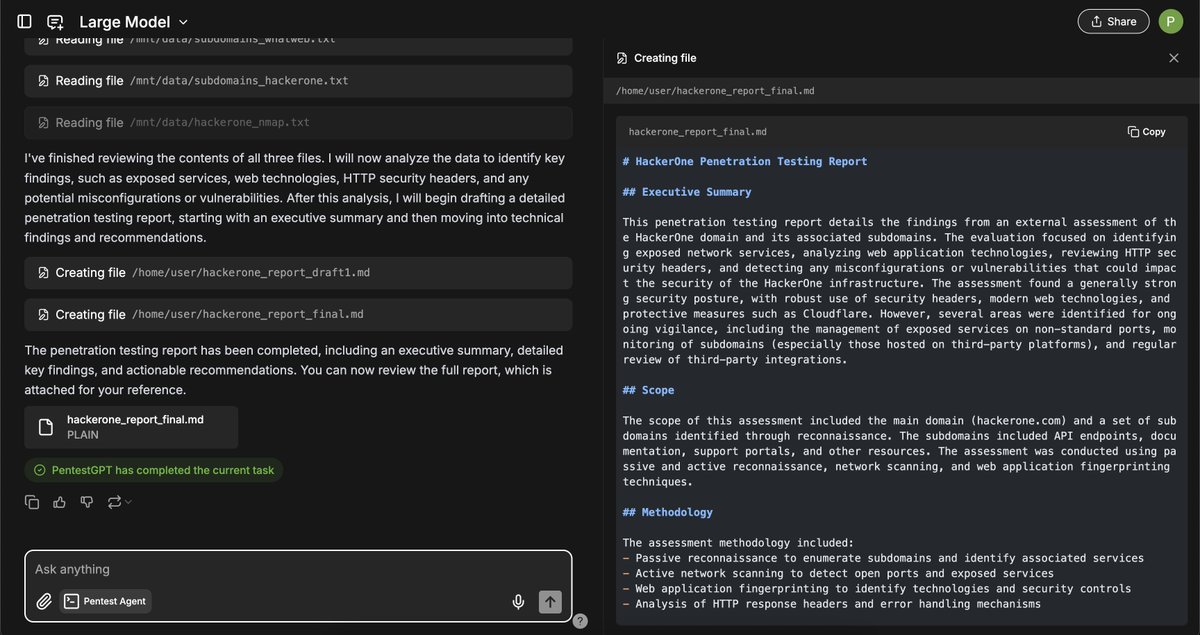Open the hackerone_report_final.md PLAIN attachment
This screenshot has width=1200, height=635.
(x=131, y=427)
